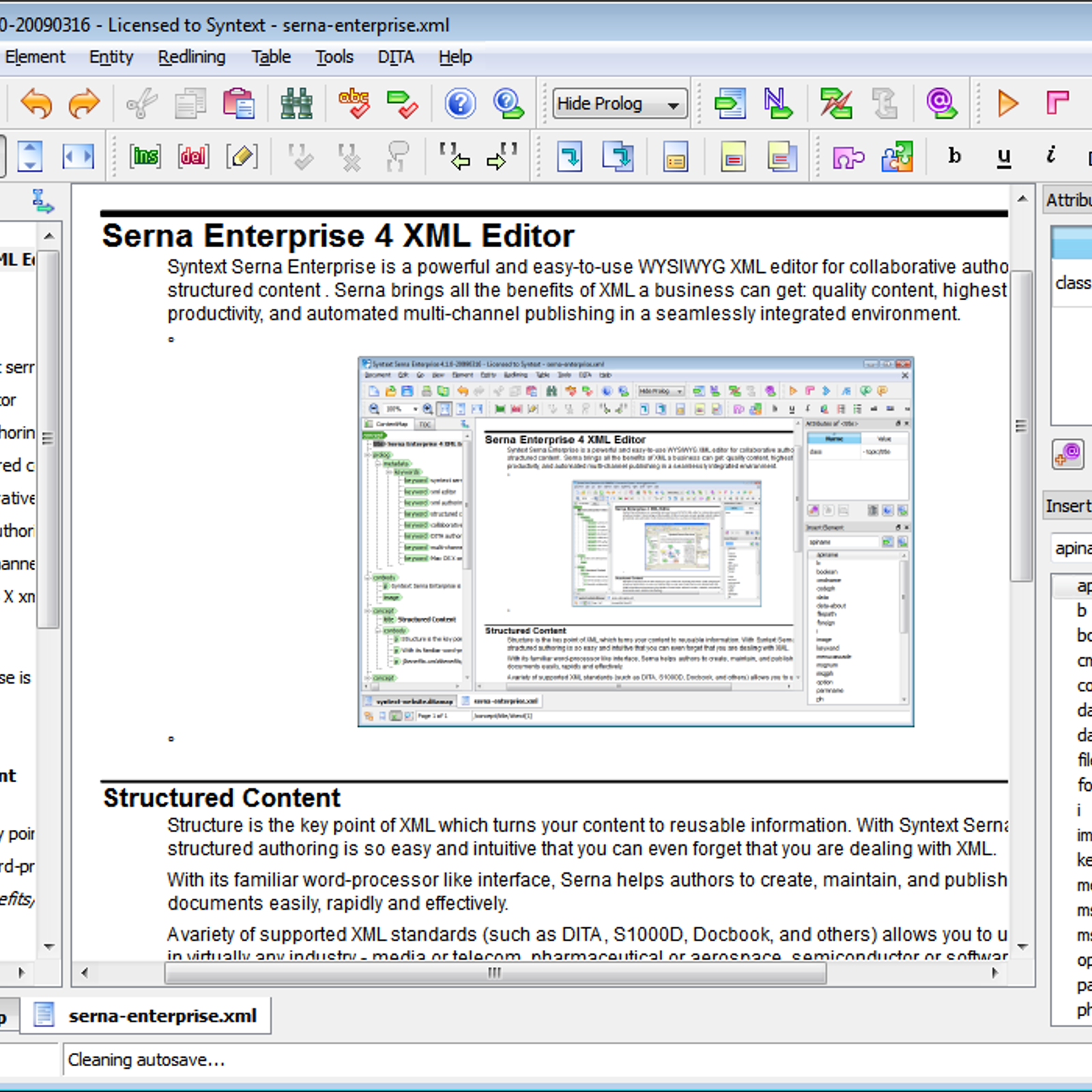Click the double page blue arrow icon
Screen dimensions: 1092x1092
coord(618,156)
